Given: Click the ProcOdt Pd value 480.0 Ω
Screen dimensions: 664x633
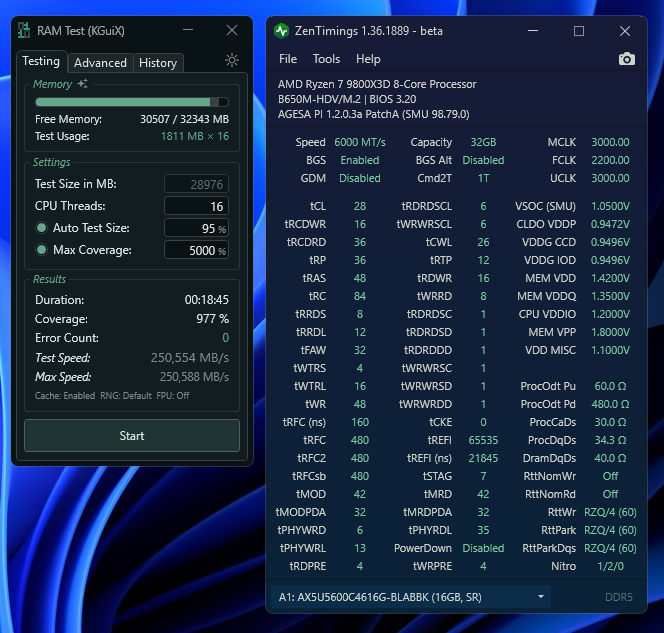Looking at the screenshot, I should click(x=610, y=404).
